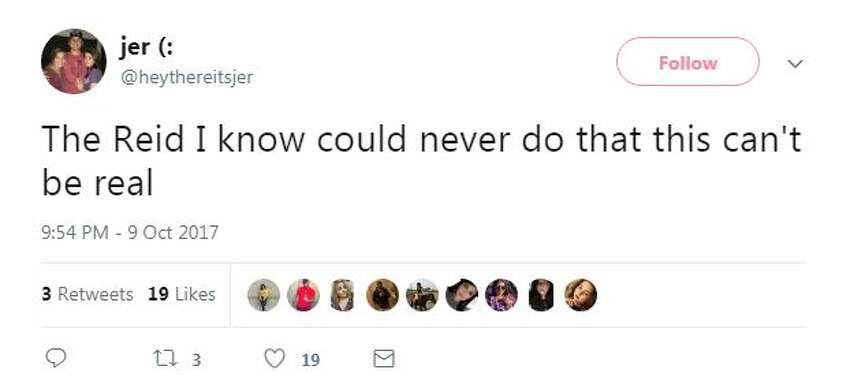Open second liker avatar in red shirt
The height and width of the screenshot is (392, 850).
[303, 295]
